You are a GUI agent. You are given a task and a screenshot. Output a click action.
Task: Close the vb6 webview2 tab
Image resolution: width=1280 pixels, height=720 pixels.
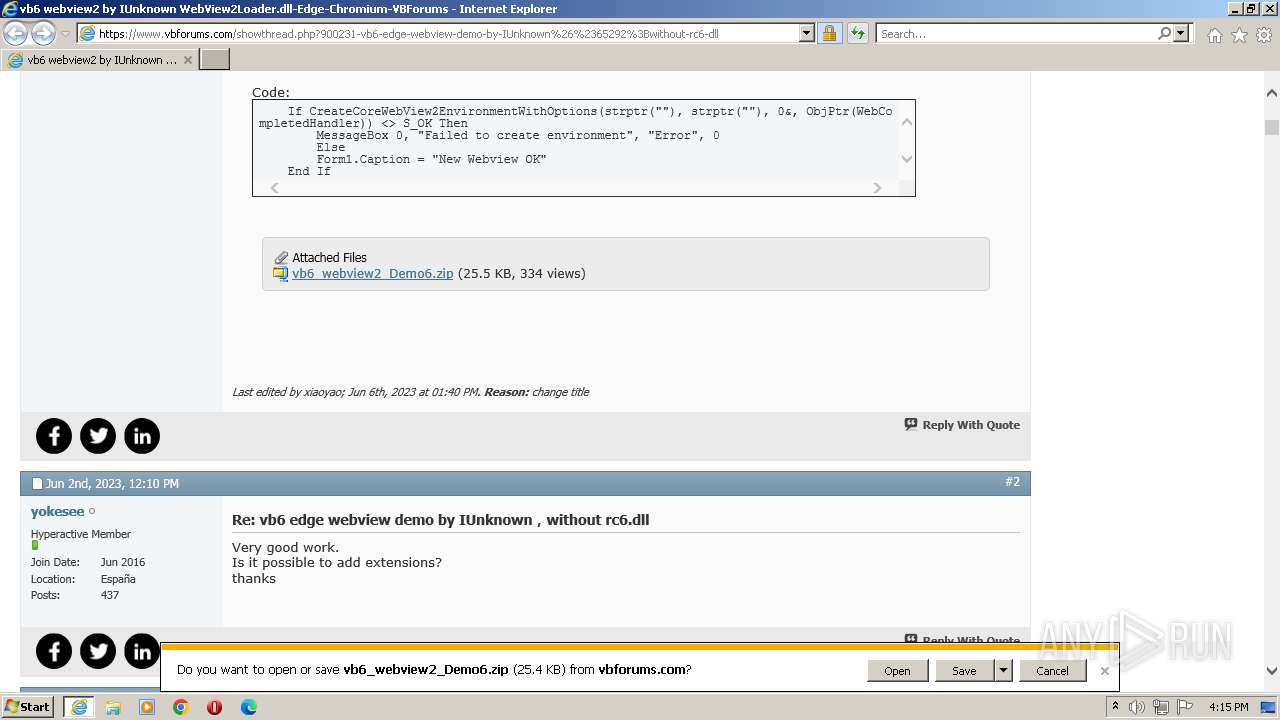tap(187, 60)
